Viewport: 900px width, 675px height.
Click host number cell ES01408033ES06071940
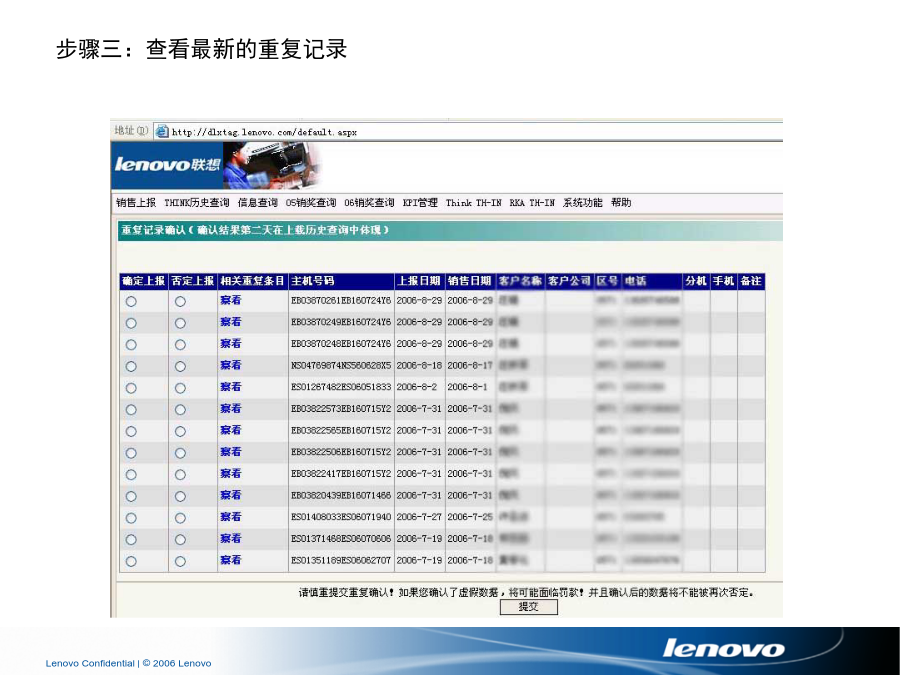click(341, 517)
